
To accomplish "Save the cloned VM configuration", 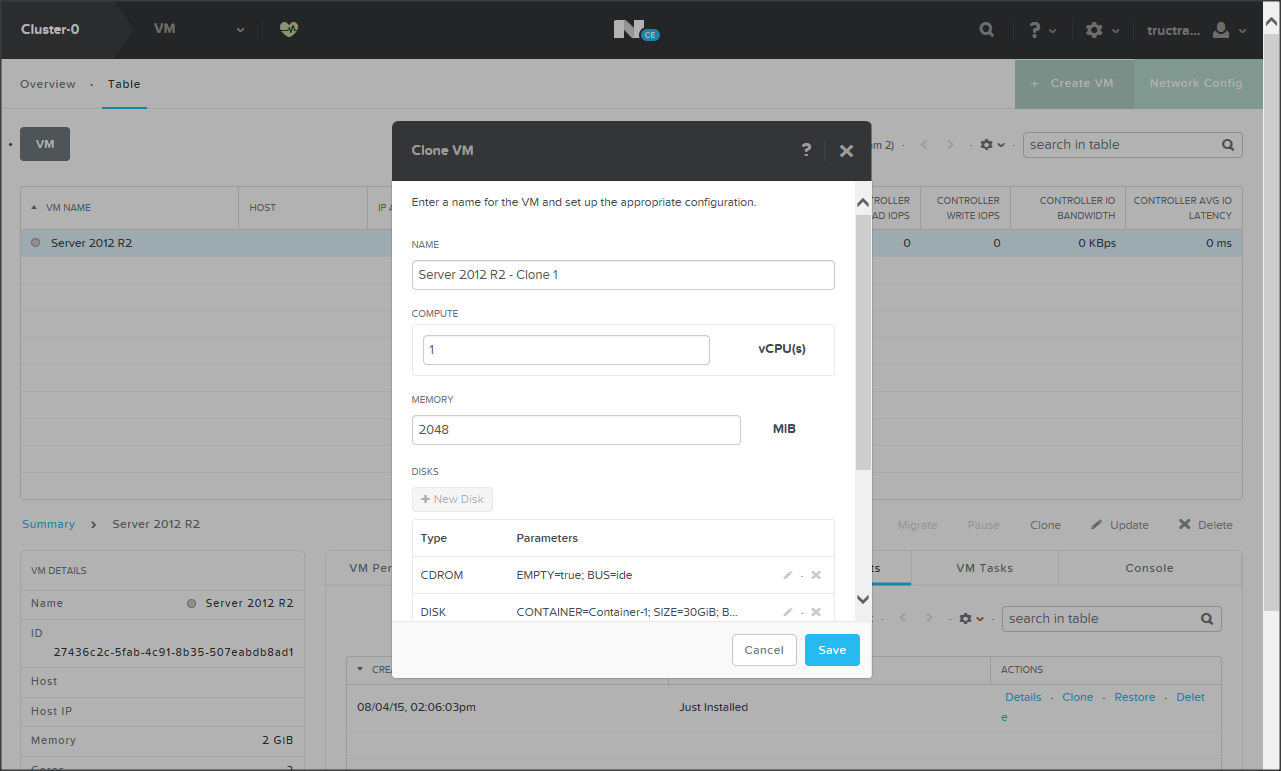I will (x=832, y=650).
